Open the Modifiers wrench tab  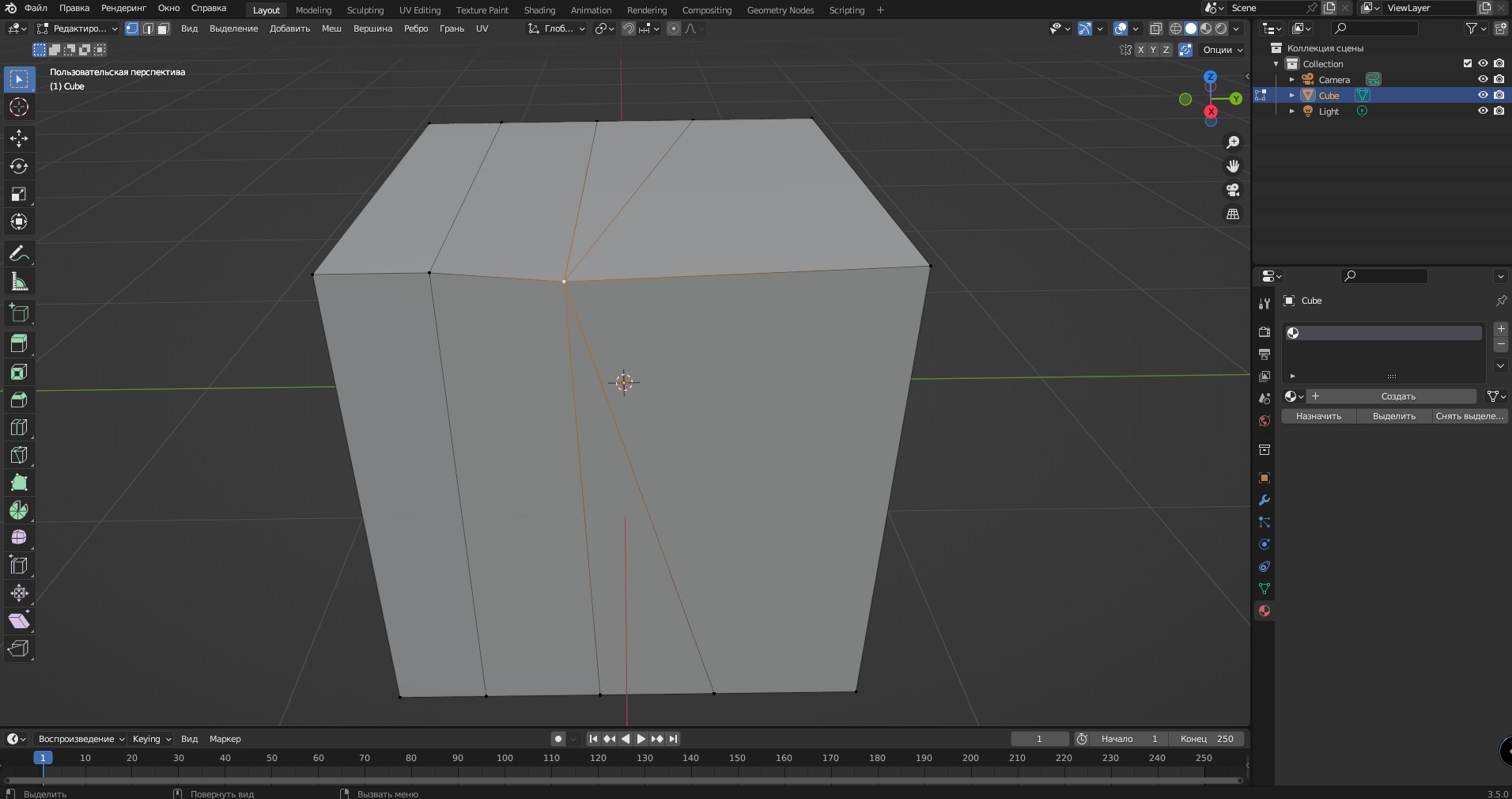1264,500
